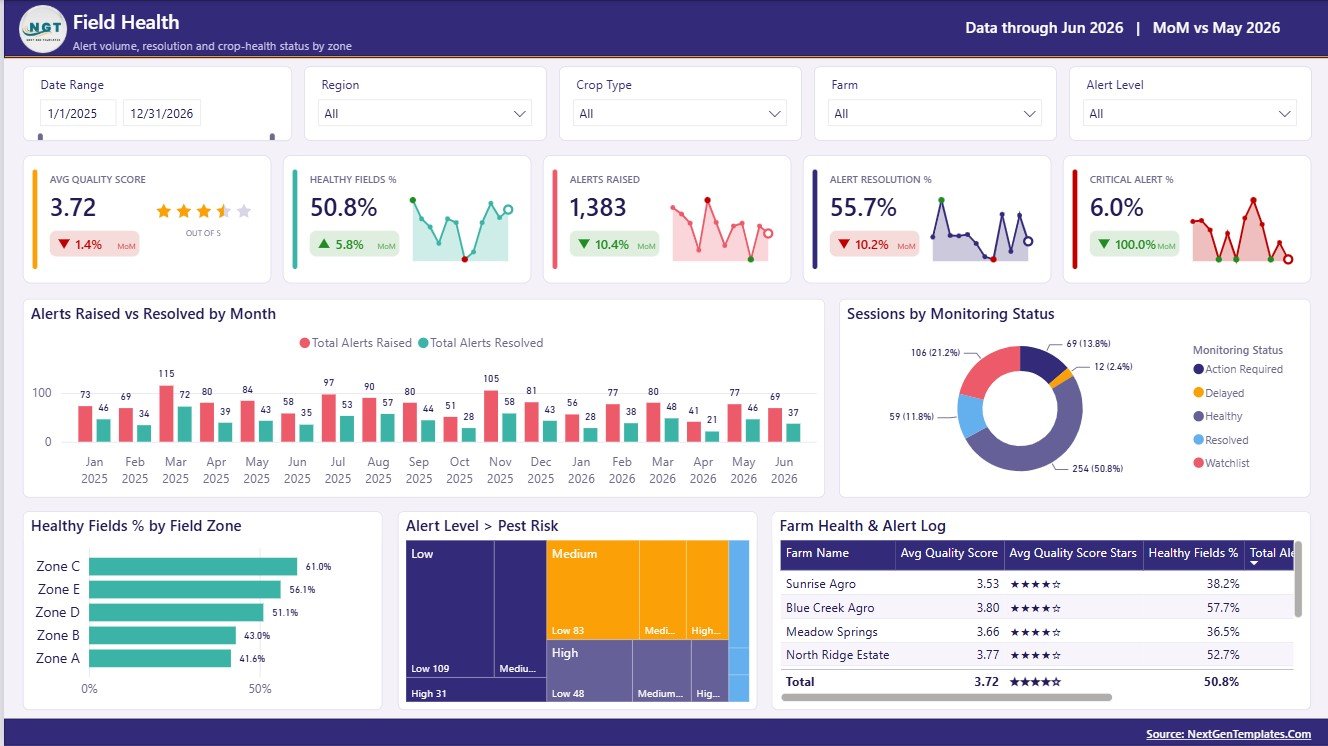The width and height of the screenshot is (1328, 746).
Task: Click the 3.72 average quality score value
Action: (x=73, y=208)
